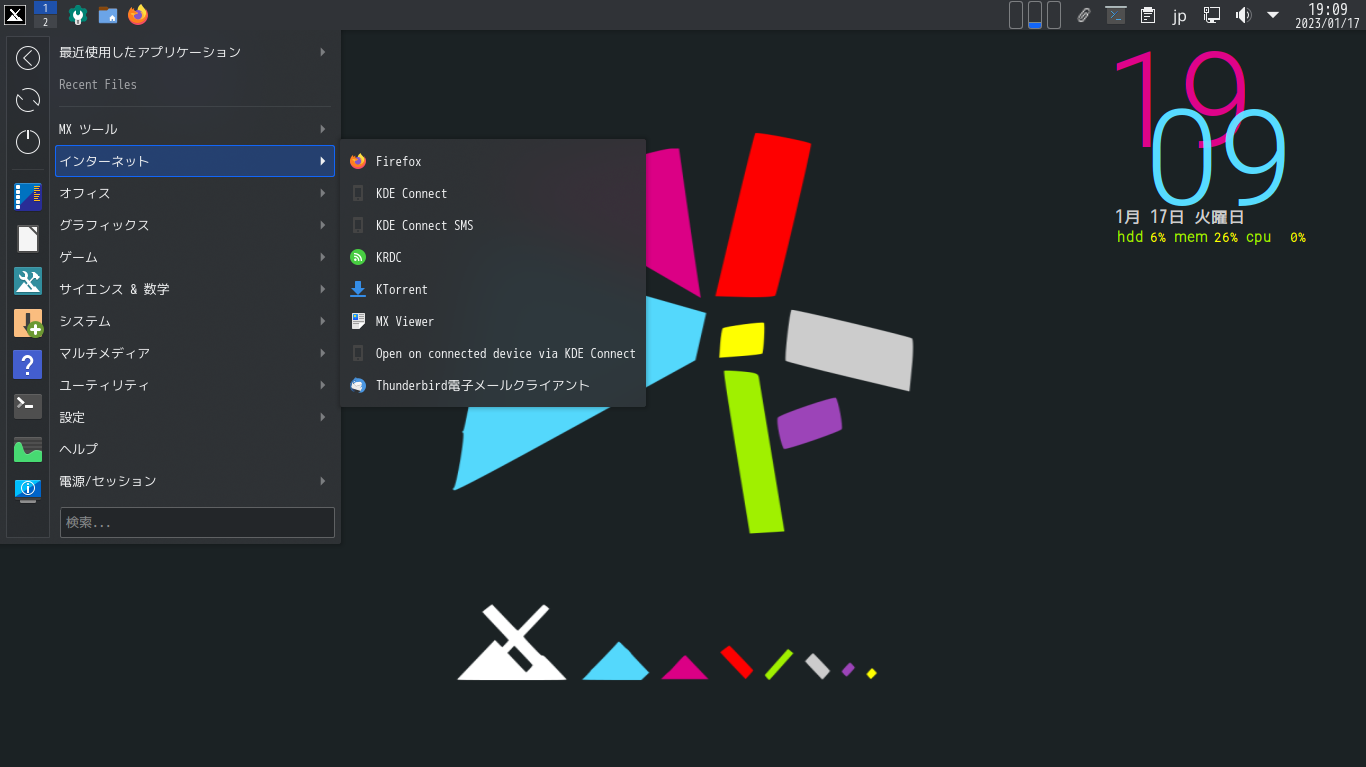The width and height of the screenshot is (1366, 767).
Task: Open the ヘルプ menu entry
Action: [x=194, y=449]
